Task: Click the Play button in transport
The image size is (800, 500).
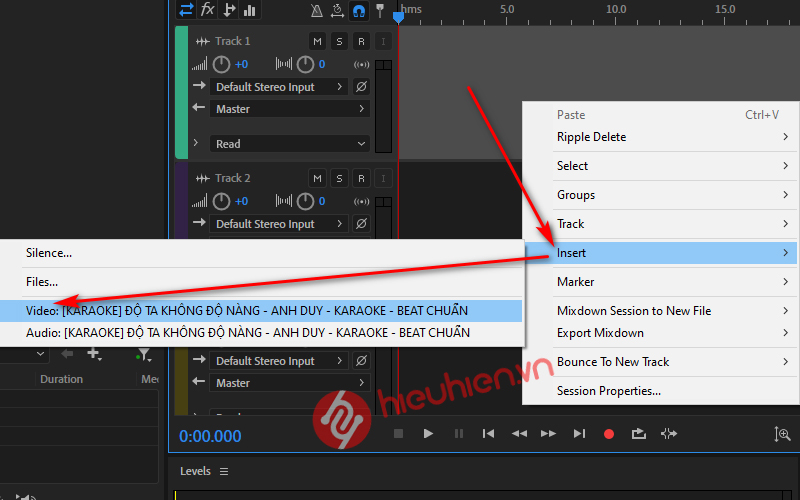Action: point(428,433)
